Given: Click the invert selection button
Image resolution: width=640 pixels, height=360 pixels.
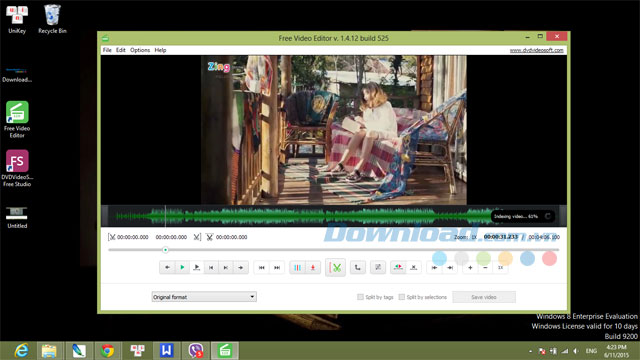Looking at the screenshot, I should pos(378,267).
